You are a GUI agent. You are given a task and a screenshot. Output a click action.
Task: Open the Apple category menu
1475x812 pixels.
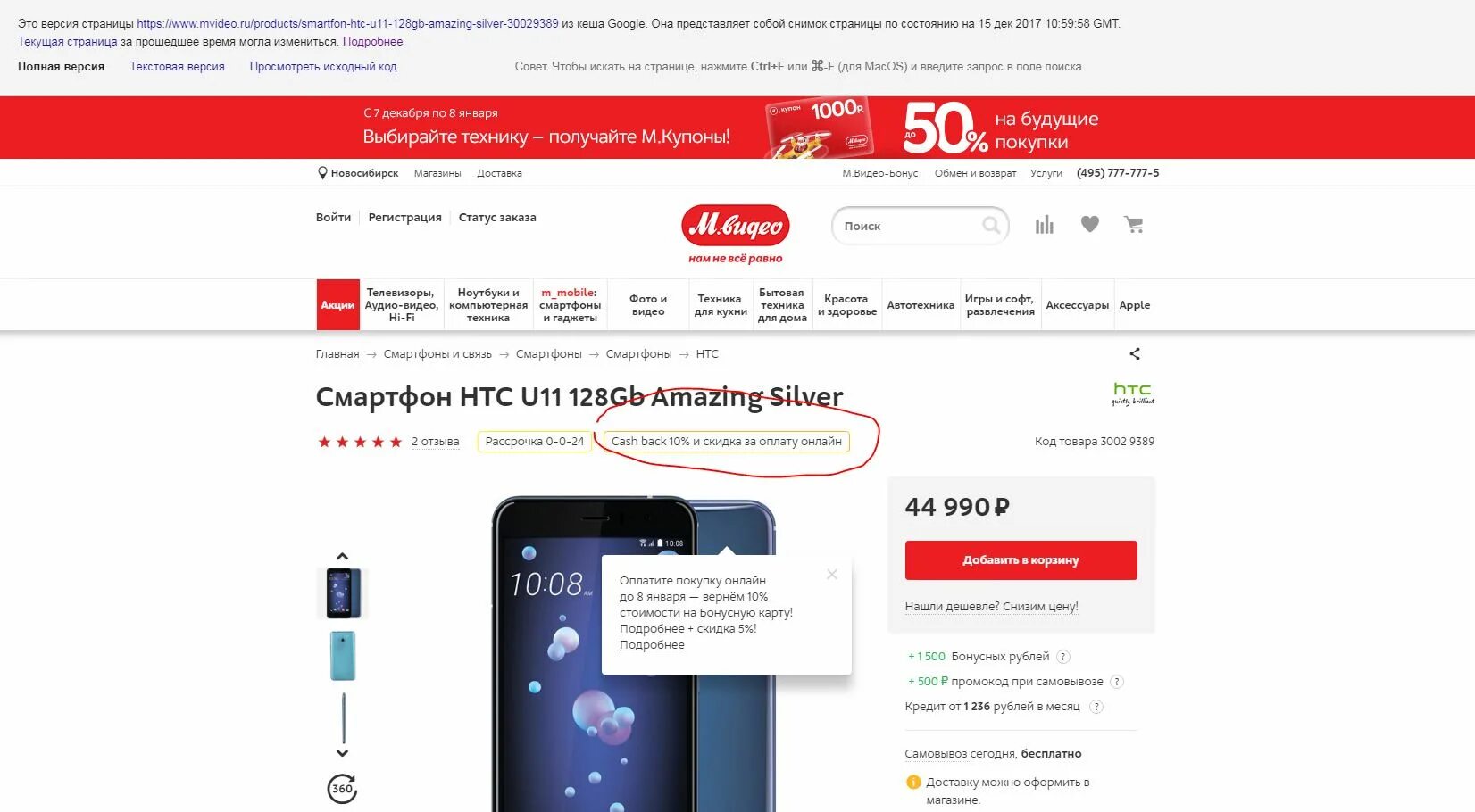pos(1135,305)
